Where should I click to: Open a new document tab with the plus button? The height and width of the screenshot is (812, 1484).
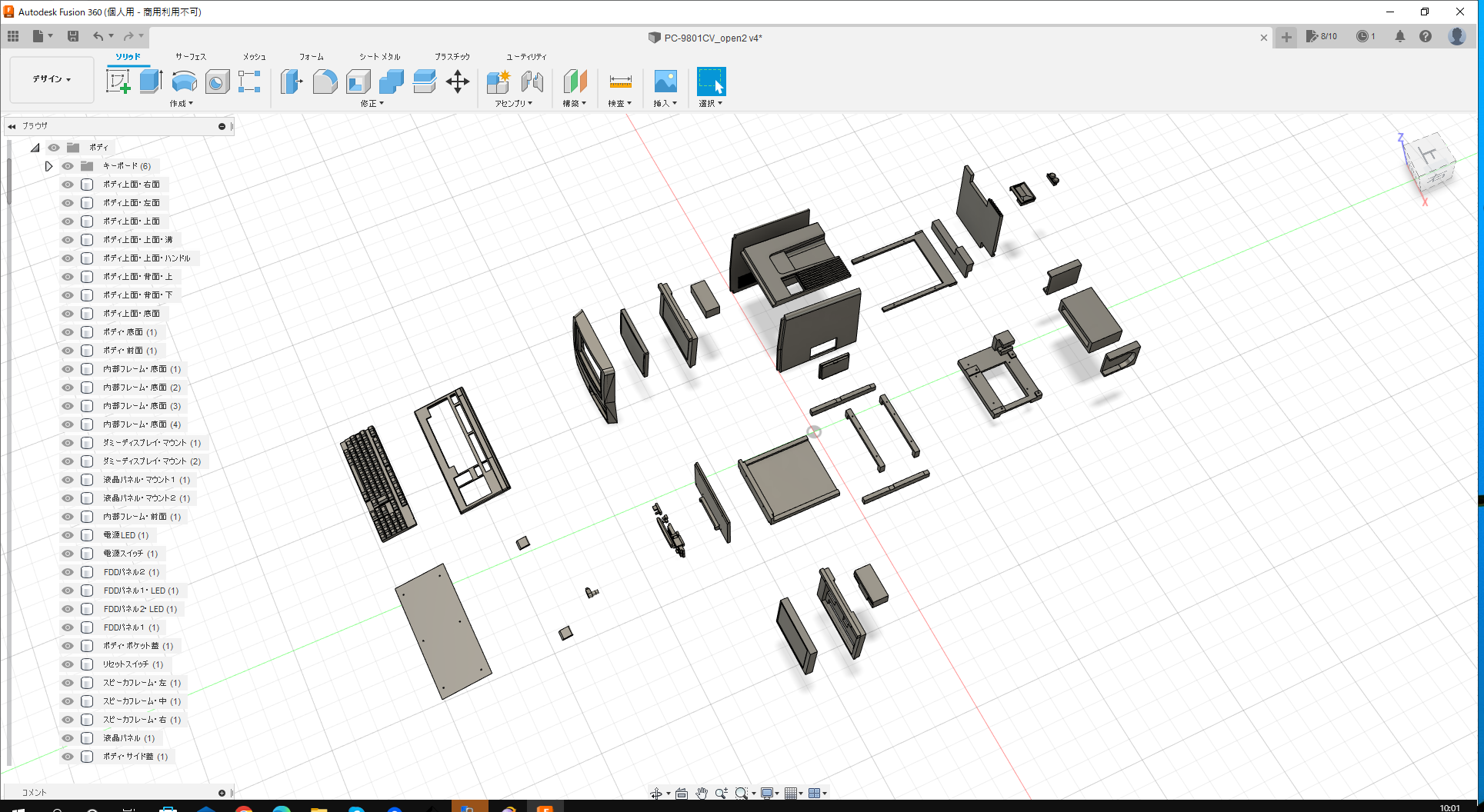click(1286, 37)
